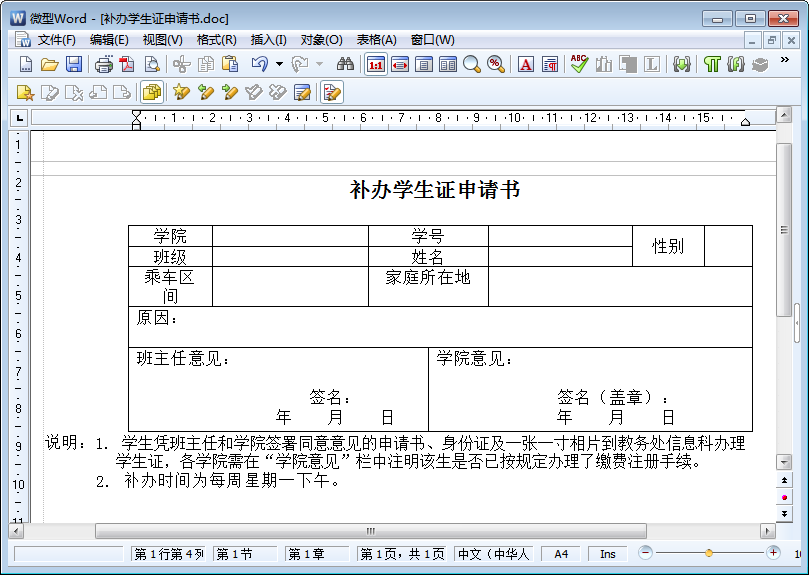
Task: Click the grayed edit note icon
Action: [x=50, y=93]
